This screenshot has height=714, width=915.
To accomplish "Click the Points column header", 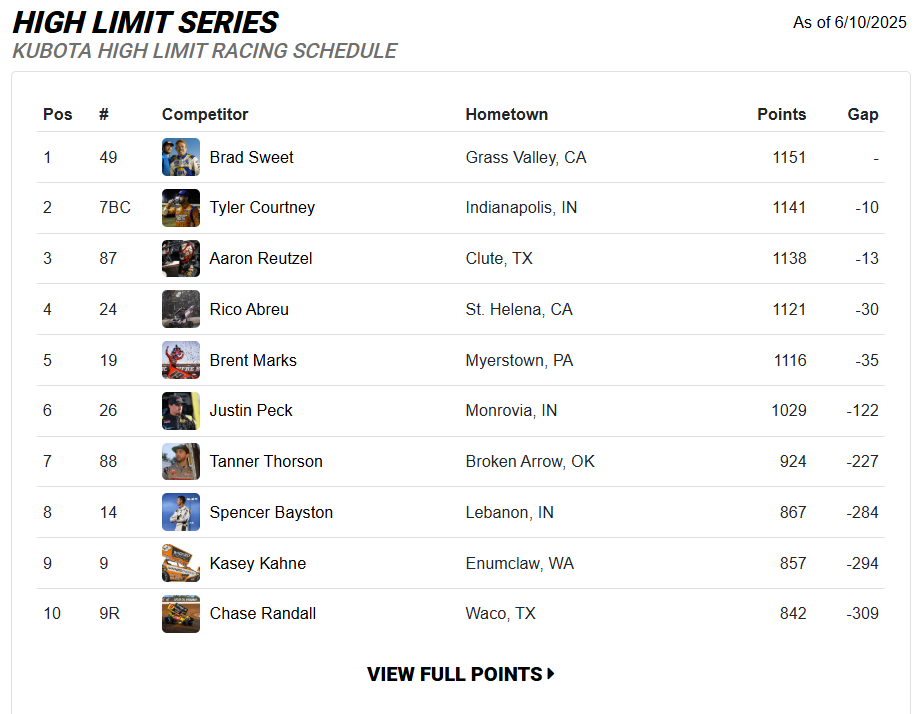I will point(781,114).
